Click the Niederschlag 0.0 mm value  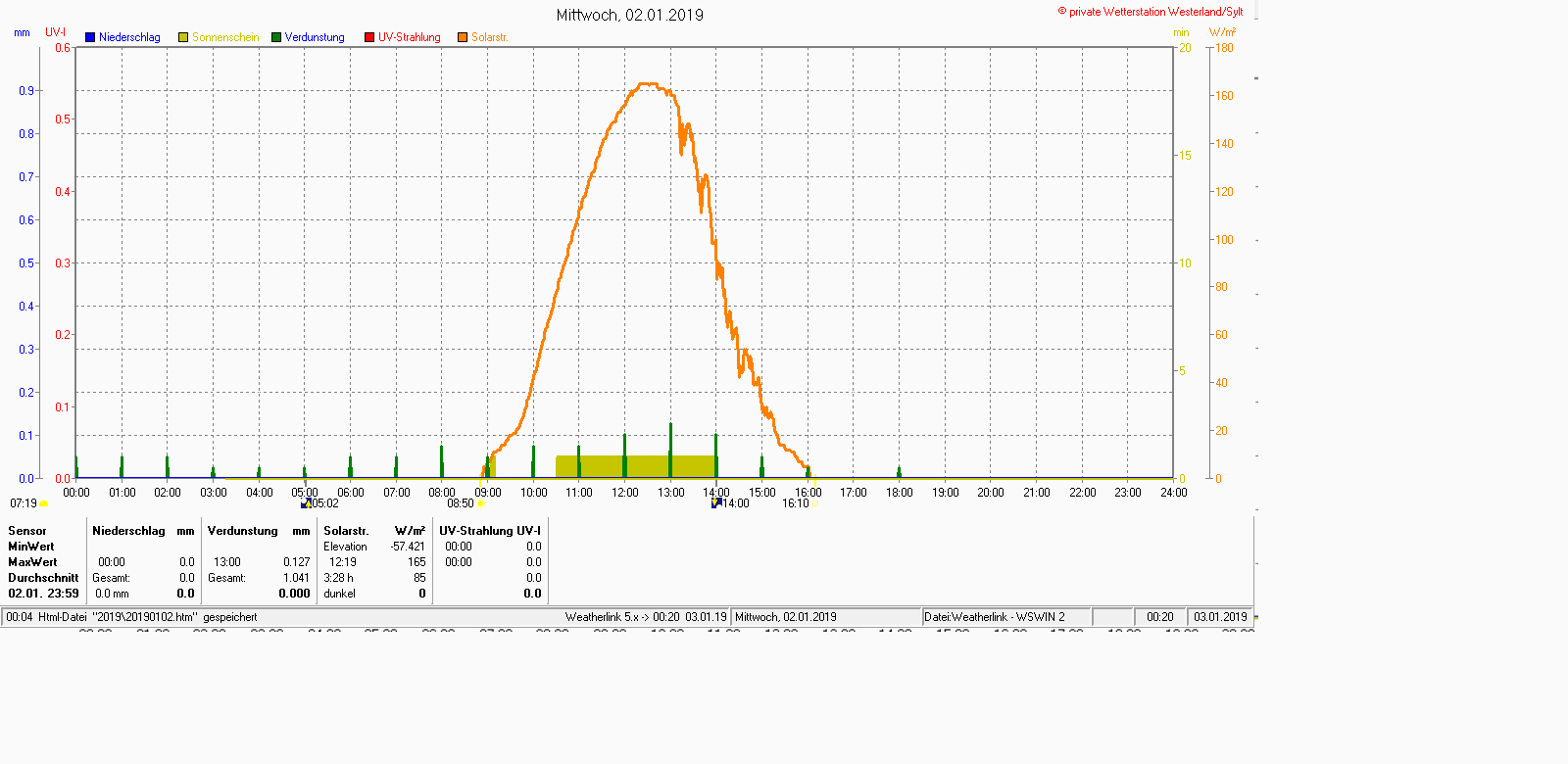(112, 594)
